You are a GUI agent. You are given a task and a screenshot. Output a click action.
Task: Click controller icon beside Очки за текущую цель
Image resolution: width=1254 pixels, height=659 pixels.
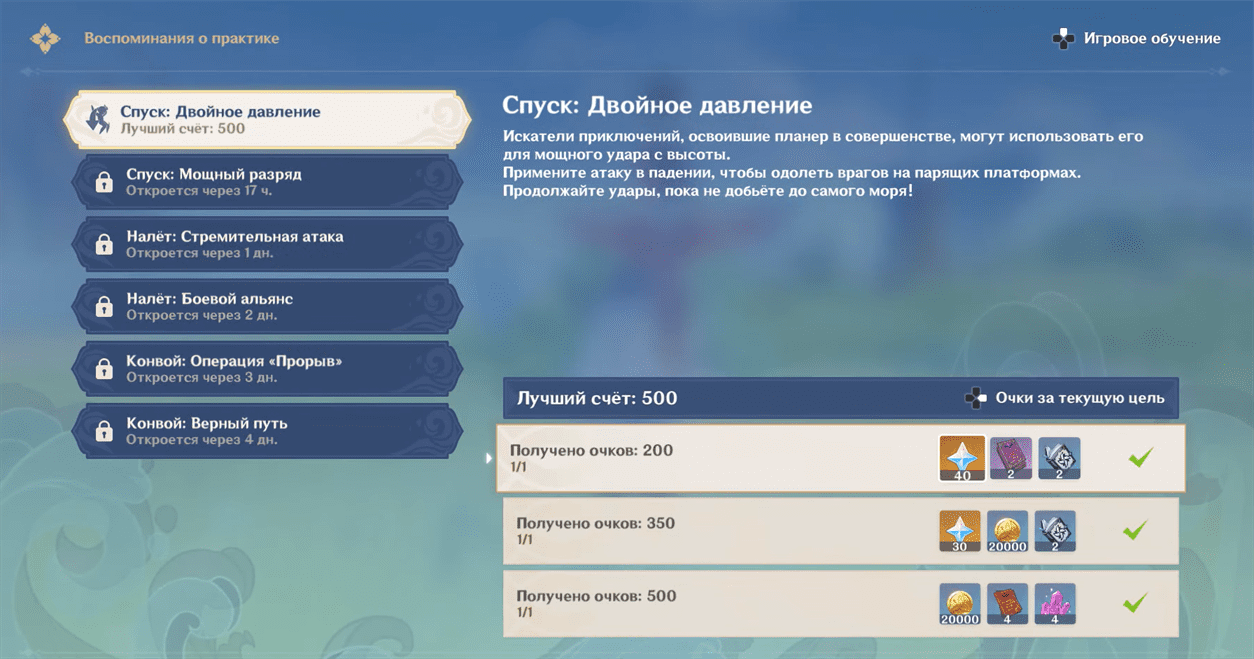[975, 398]
